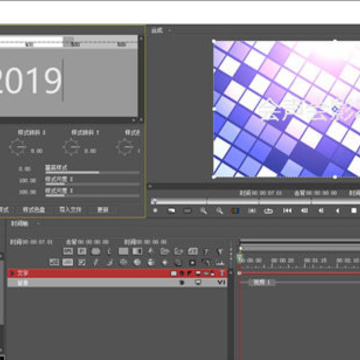Click the step-between-markers playback button

pyautogui.click(x=252, y=211)
